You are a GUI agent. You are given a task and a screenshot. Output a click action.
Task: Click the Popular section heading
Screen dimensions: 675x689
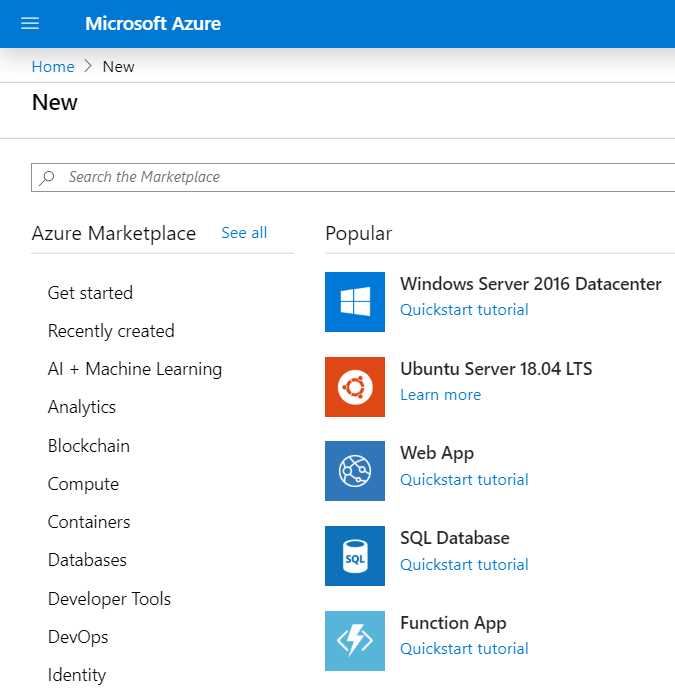pos(358,233)
